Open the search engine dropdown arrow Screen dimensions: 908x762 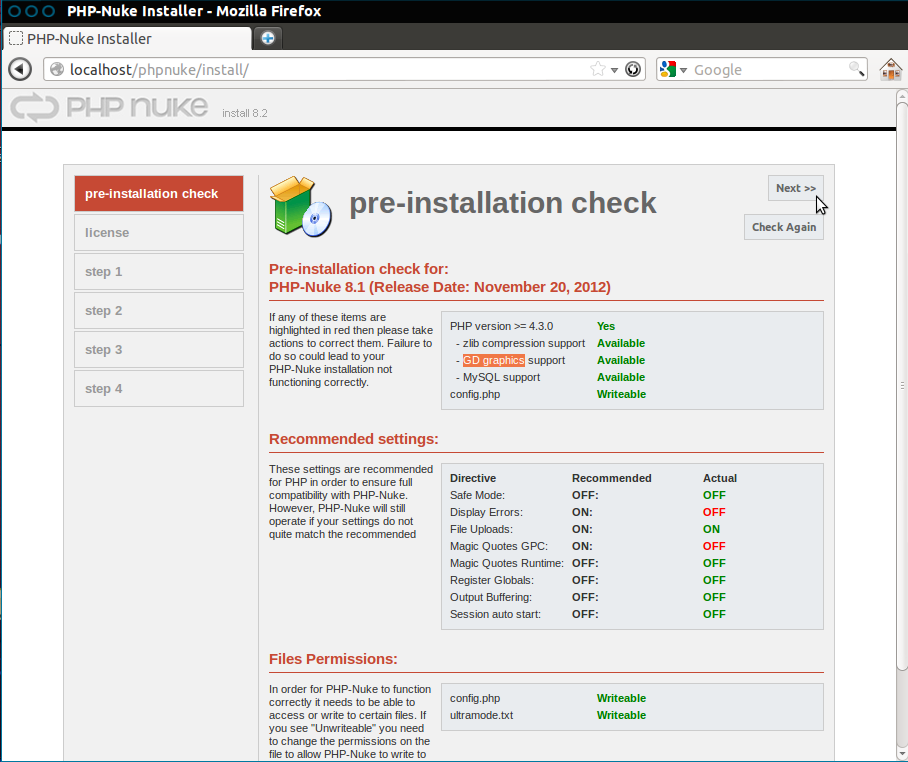(x=683, y=70)
